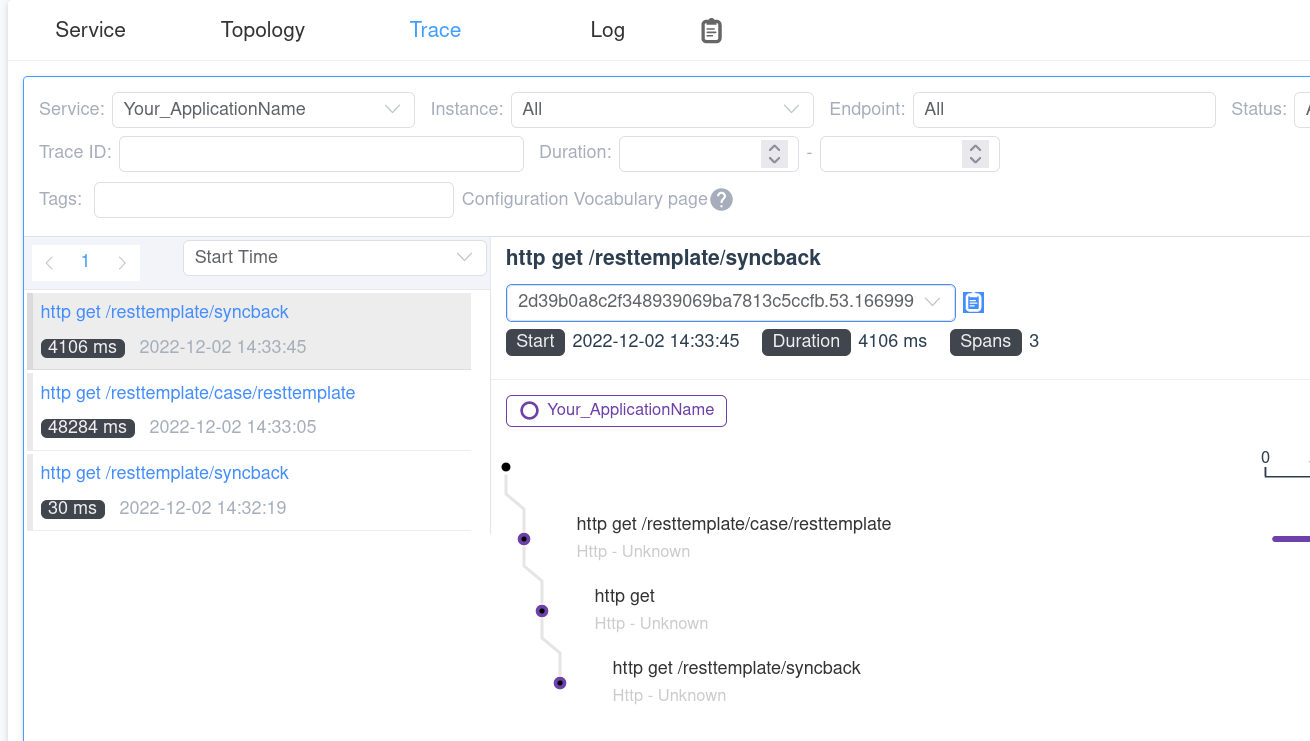
Task: Click the next page arrow in trace pagination
Action: tap(122, 262)
